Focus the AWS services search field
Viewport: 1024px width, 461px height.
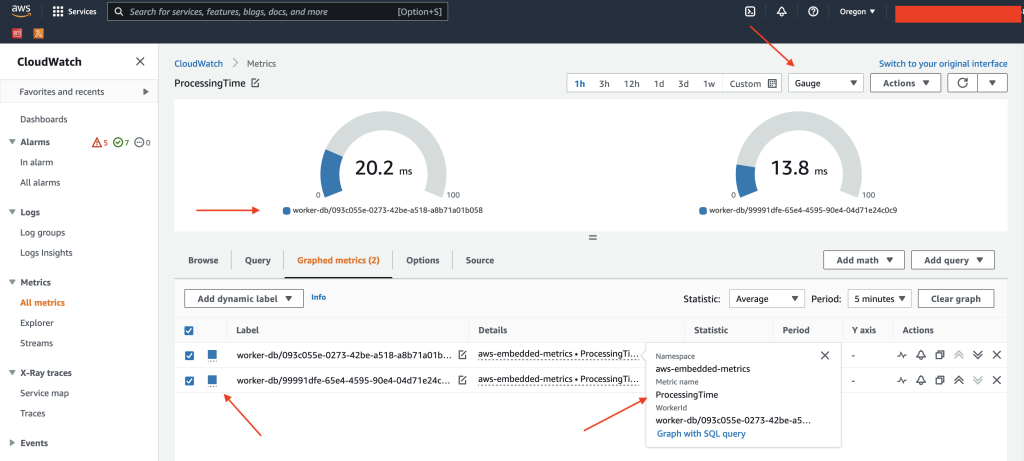tap(278, 12)
